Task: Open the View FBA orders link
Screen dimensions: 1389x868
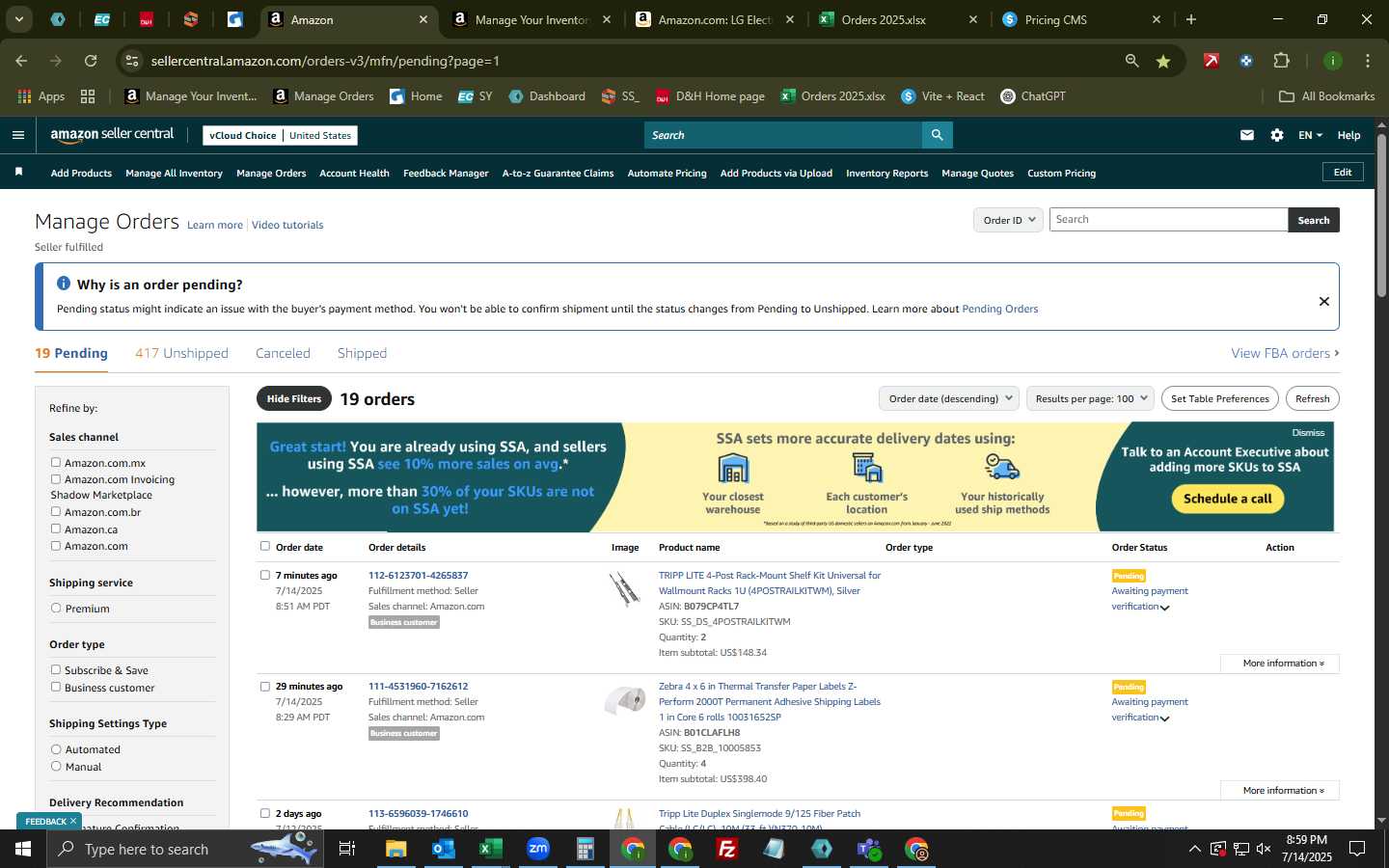Action: coord(1285,353)
